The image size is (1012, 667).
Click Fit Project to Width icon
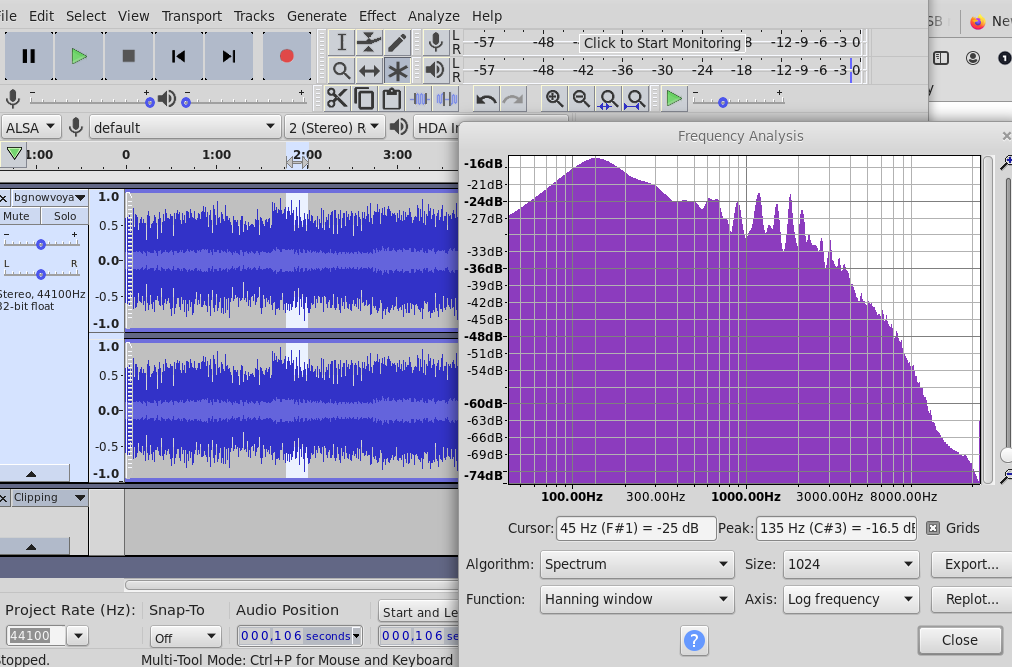pos(636,99)
